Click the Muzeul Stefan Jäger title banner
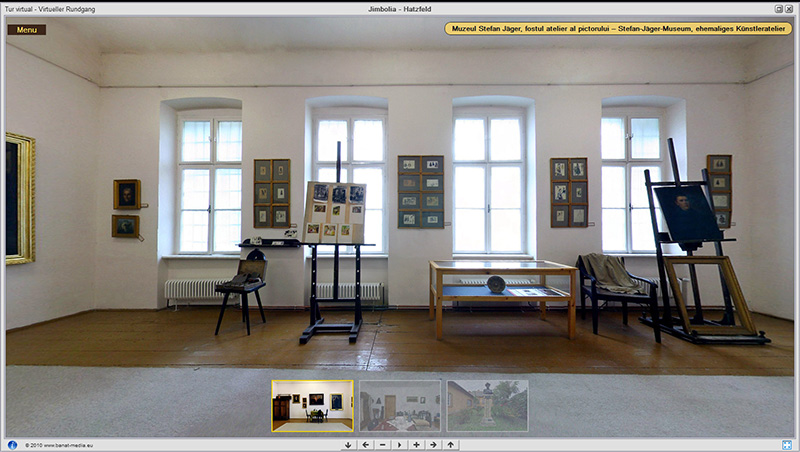Screen dimensions: 800x452 click(618, 29)
